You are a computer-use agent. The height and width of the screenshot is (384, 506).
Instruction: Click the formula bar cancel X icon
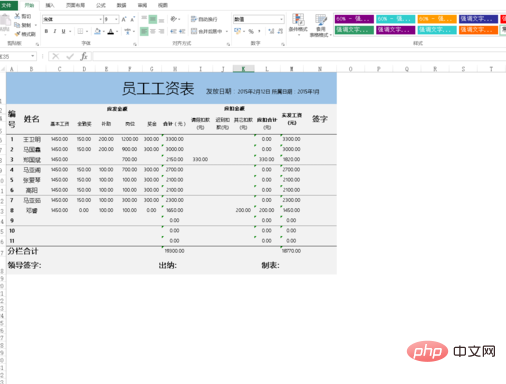tap(56, 56)
